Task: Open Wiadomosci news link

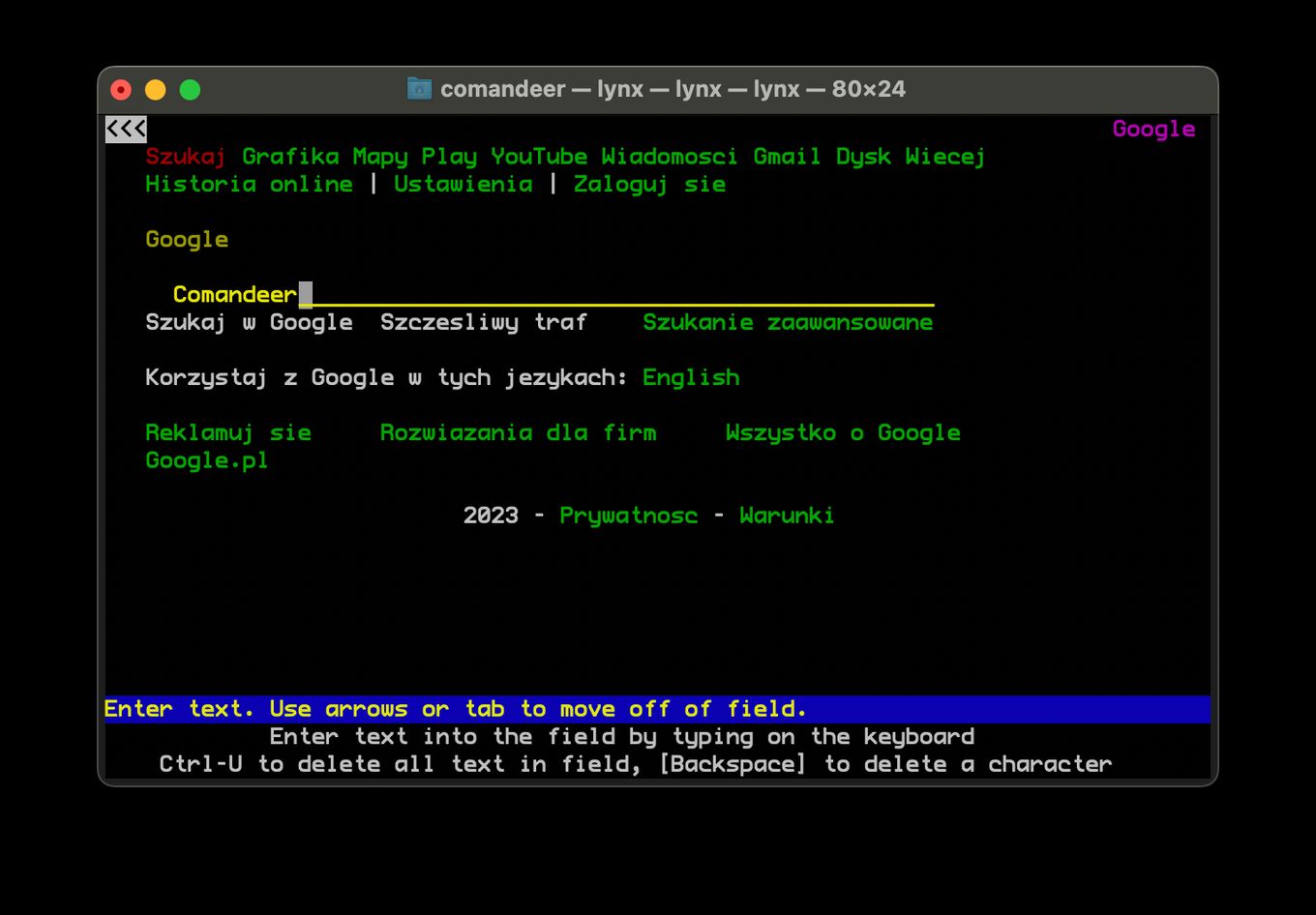Action: click(x=670, y=157)
